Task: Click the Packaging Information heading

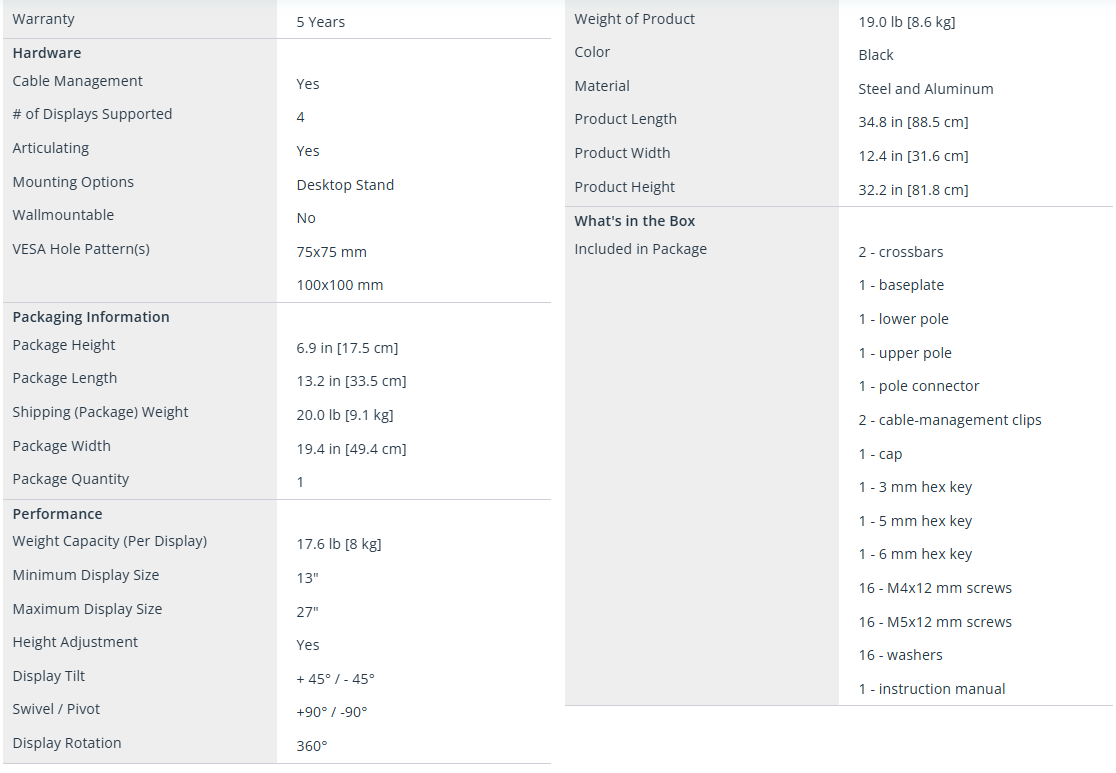Action: coord(91,317)
